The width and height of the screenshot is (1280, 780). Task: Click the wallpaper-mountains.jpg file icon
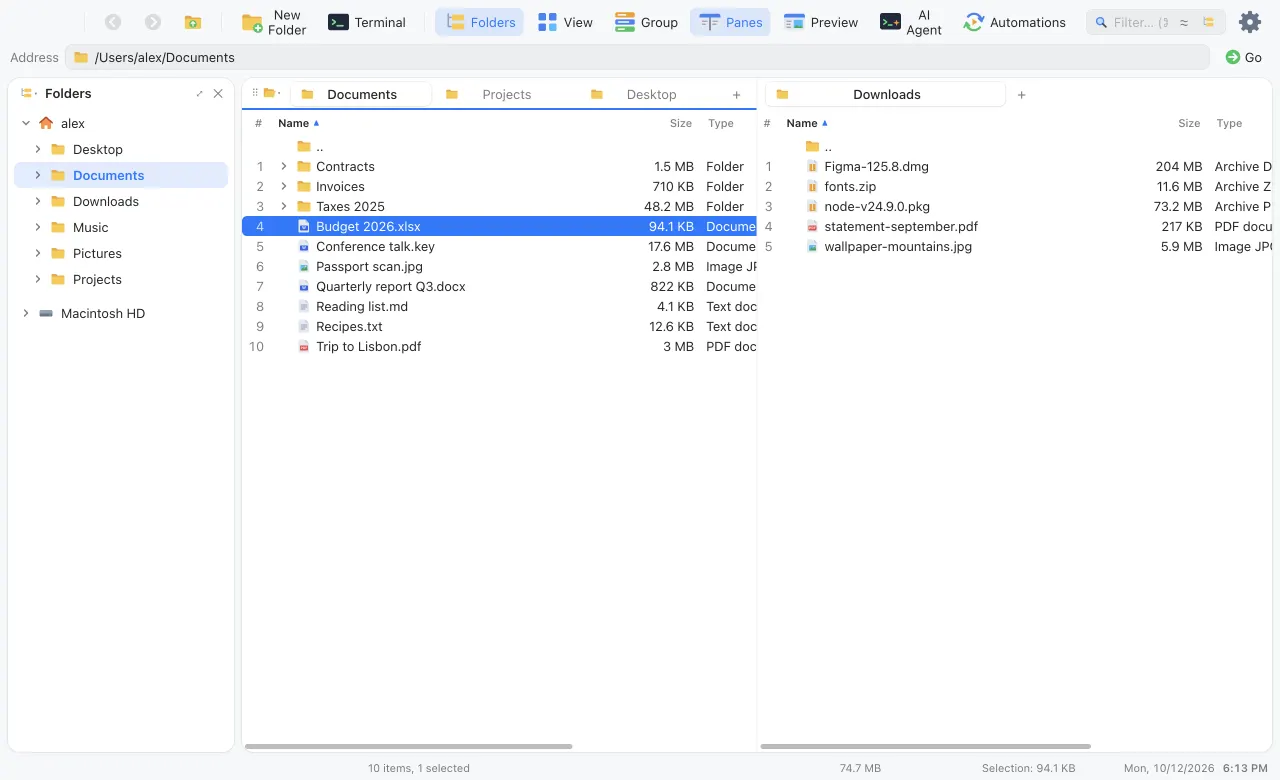[813, 246]
